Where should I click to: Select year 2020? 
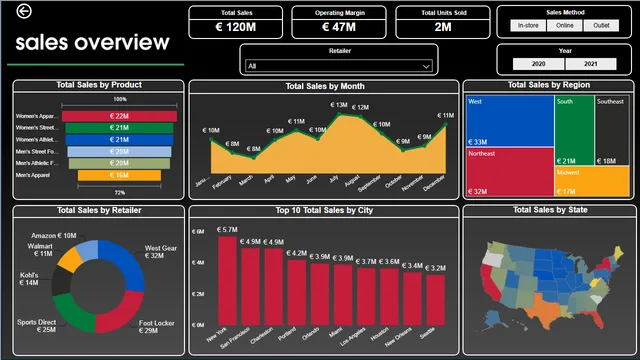[x=538, y=64]
